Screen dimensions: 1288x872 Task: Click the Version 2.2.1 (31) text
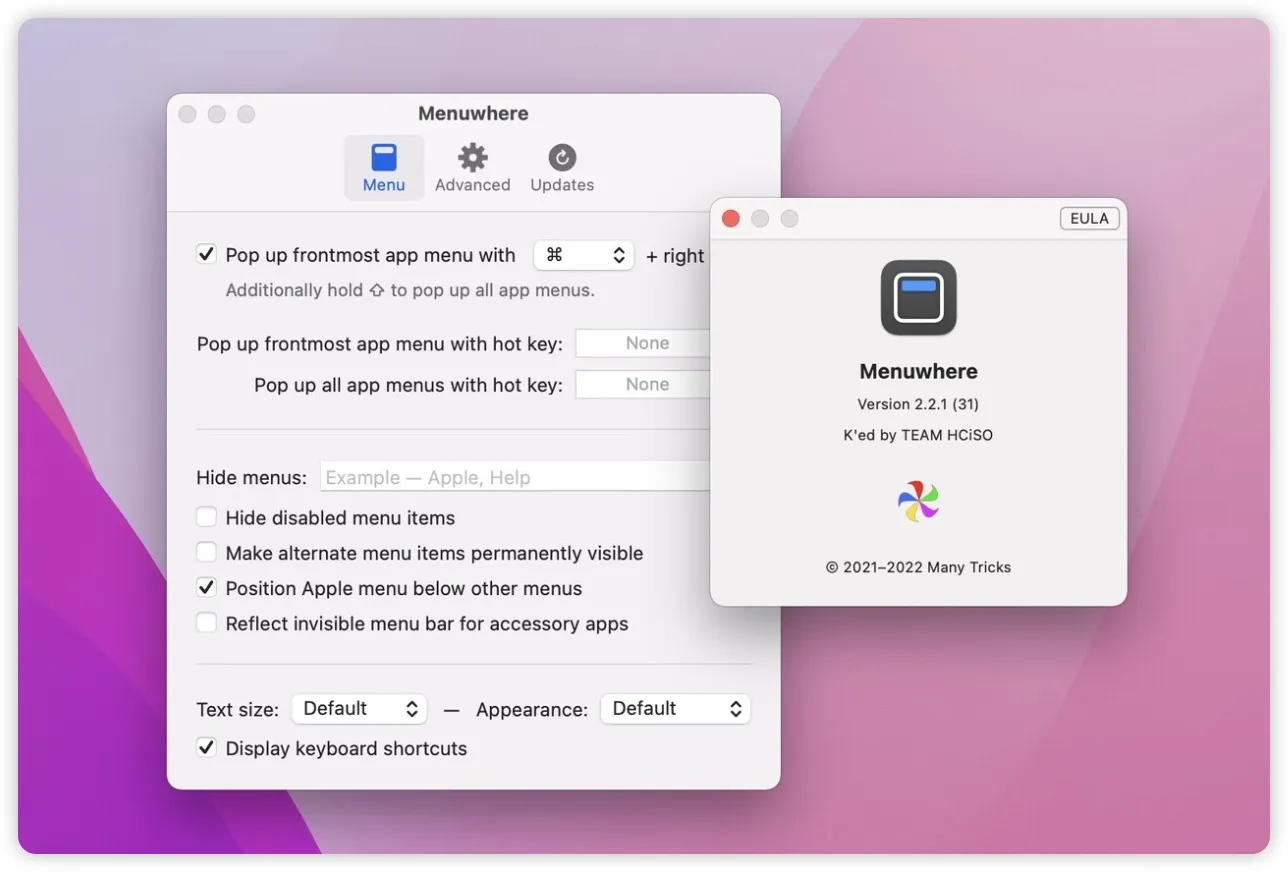[x=918, y=404]
